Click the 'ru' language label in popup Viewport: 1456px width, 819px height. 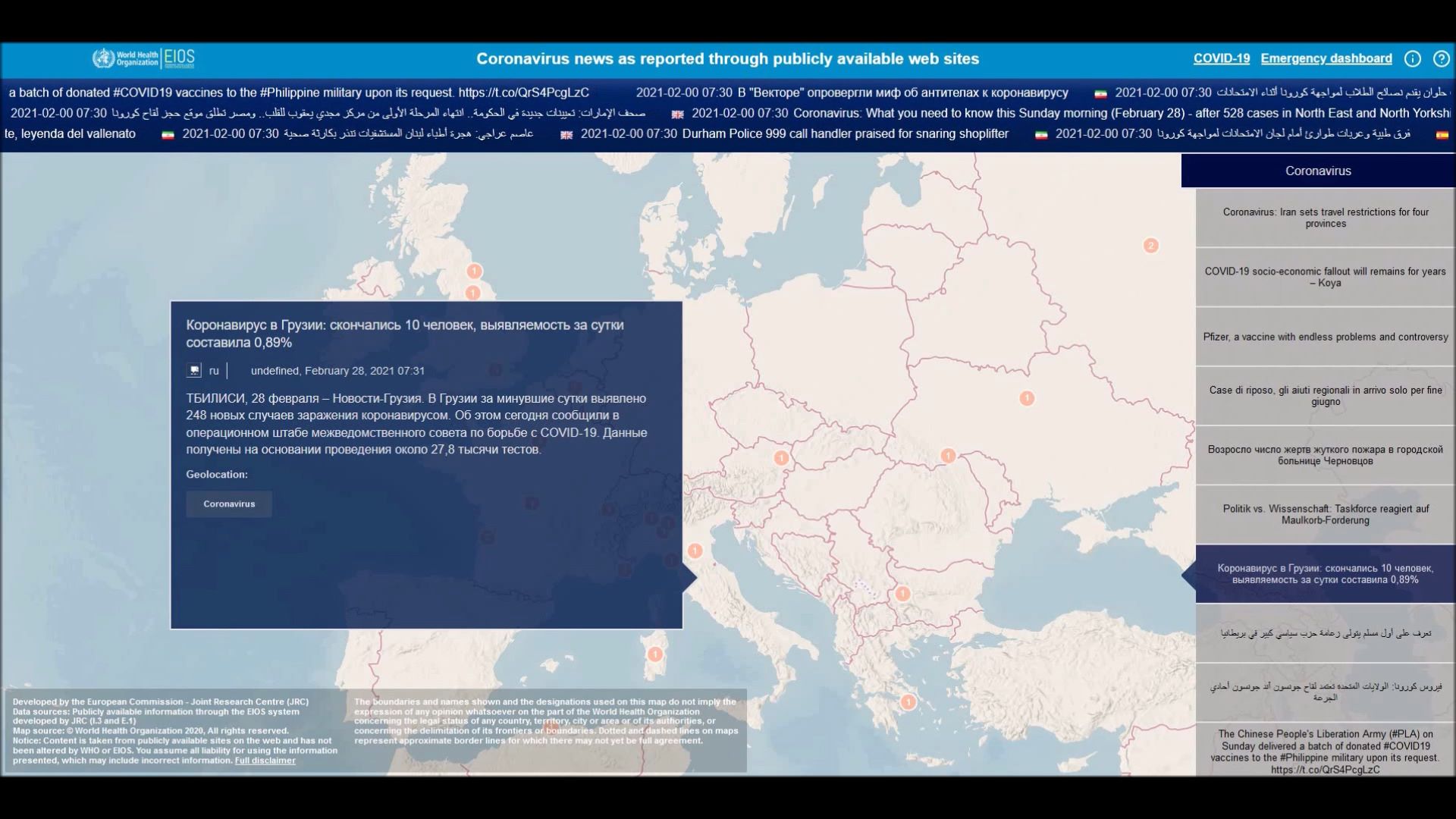click(214, 371)
